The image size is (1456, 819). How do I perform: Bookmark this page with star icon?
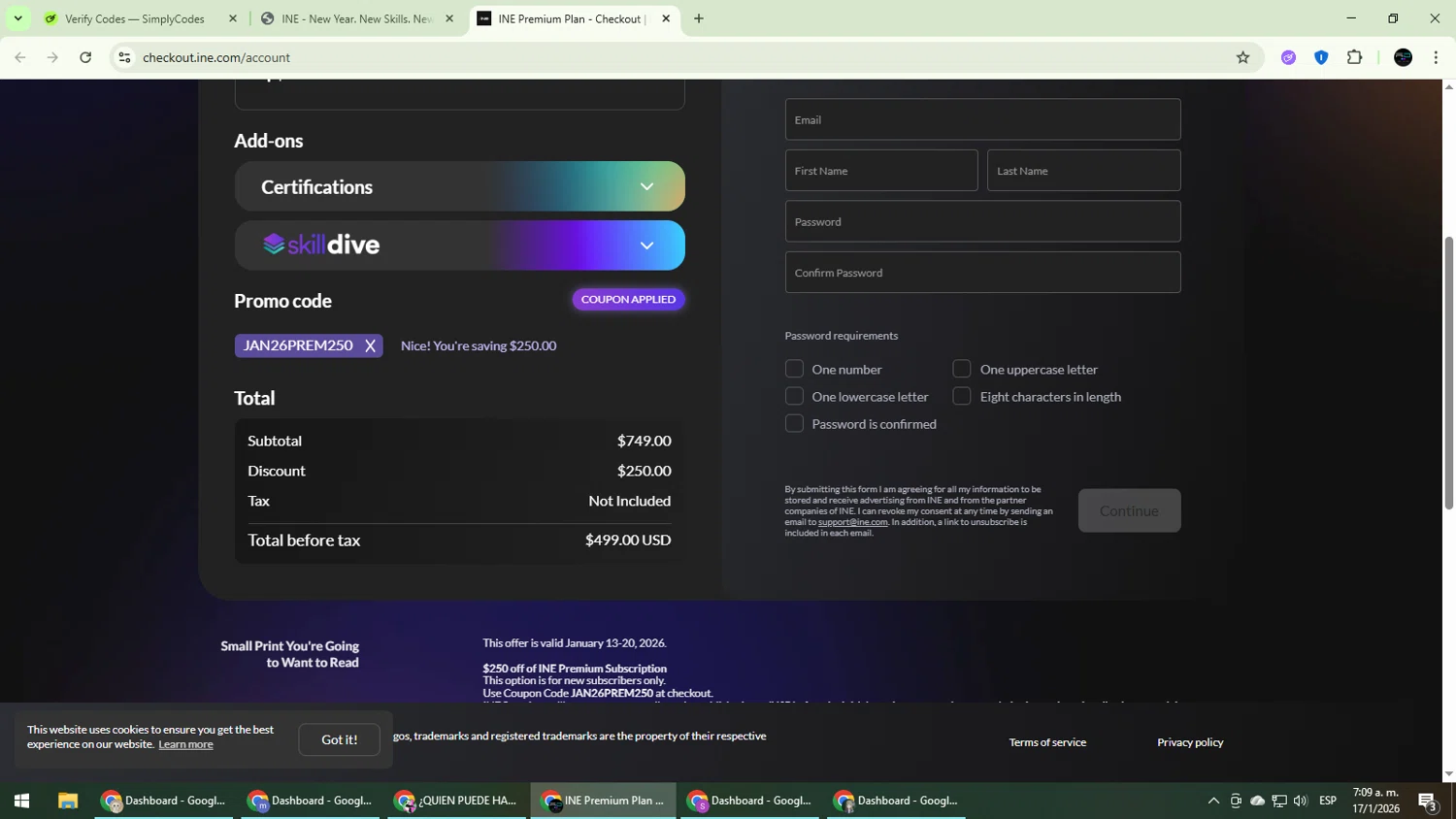pos(1242,57)
